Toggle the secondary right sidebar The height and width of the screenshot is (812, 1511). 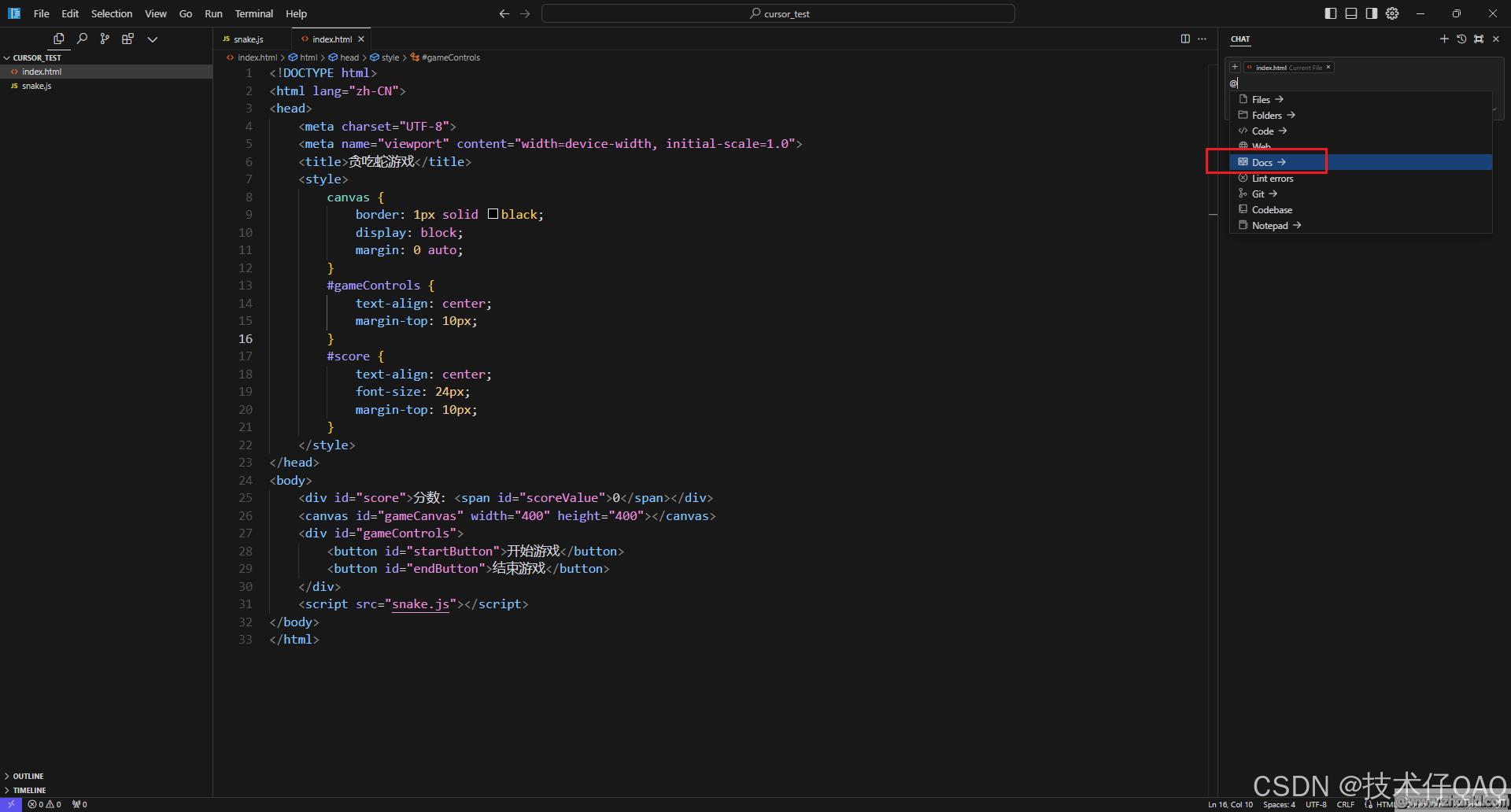pyautogui.click(x=1372, y=13)
